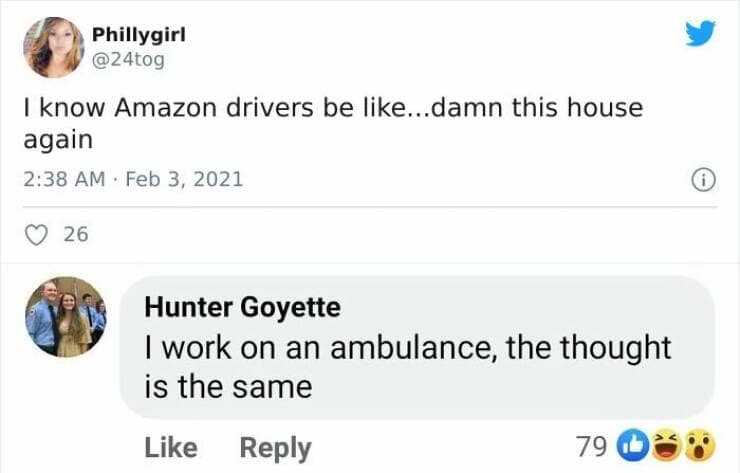The height and width of the screenshot is (473, 740).
Task: Click the 26 likes count
Action: (x=76, y=235)
